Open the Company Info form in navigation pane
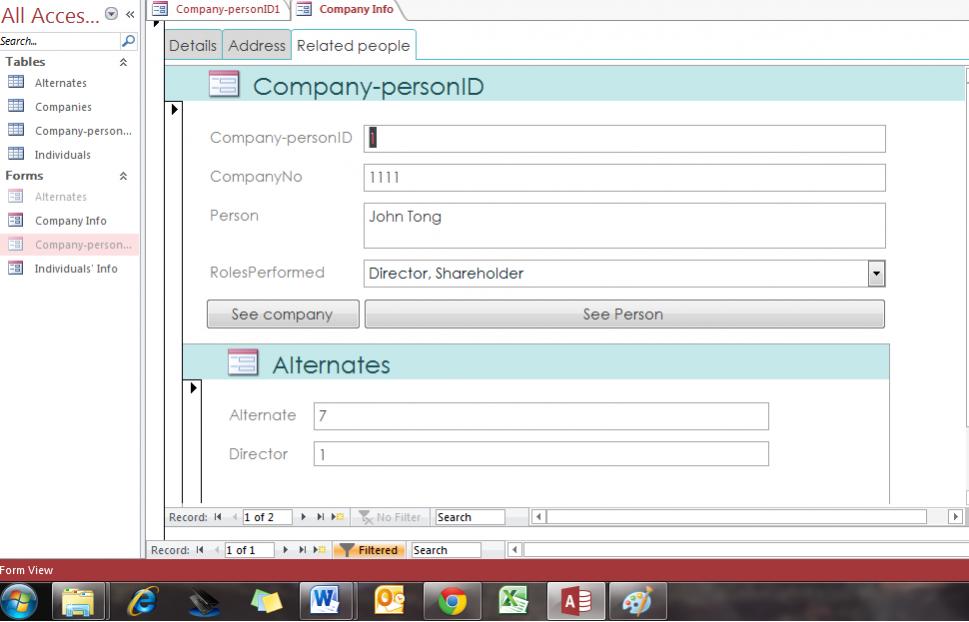969x622 pixels. pos(70,221)
